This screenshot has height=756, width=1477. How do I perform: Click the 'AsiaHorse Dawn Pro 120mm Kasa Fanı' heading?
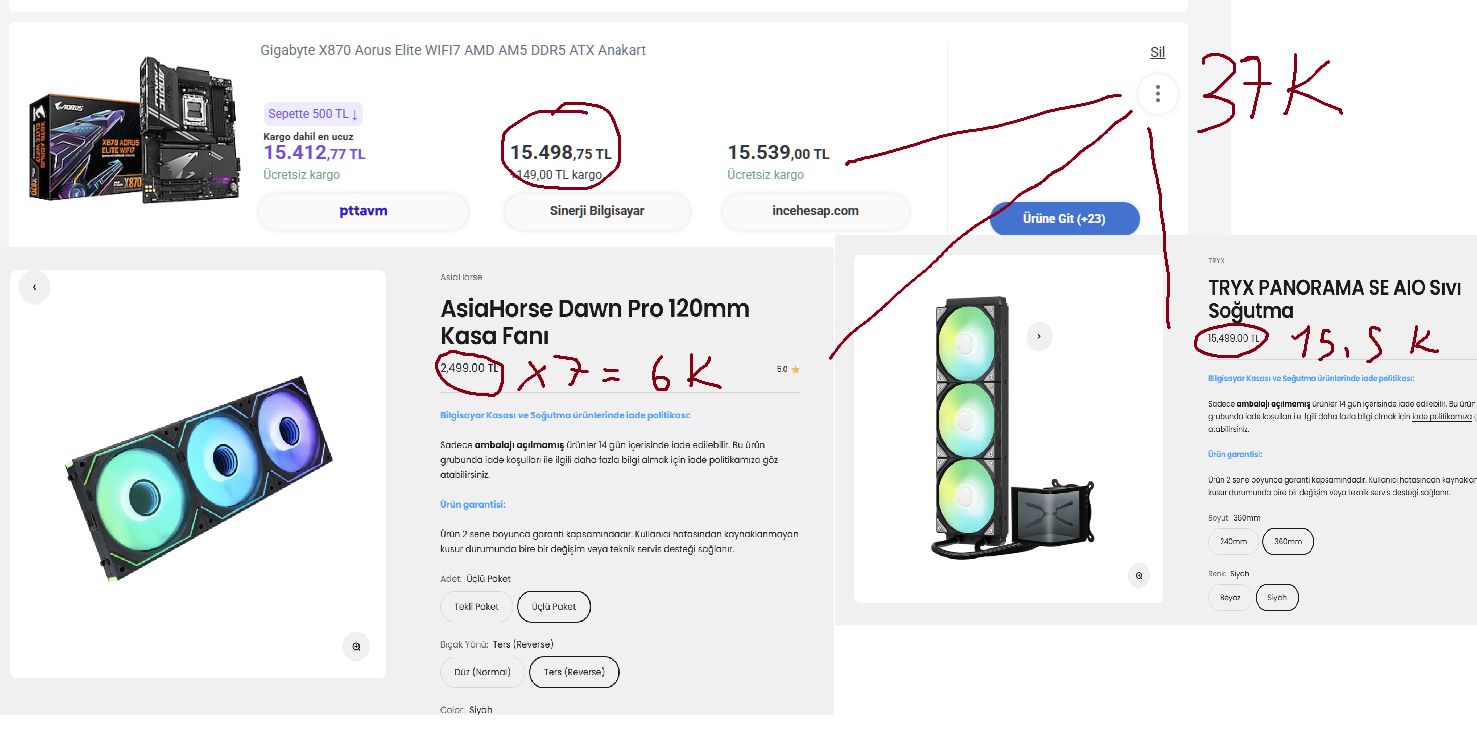[x=595, y=322]
